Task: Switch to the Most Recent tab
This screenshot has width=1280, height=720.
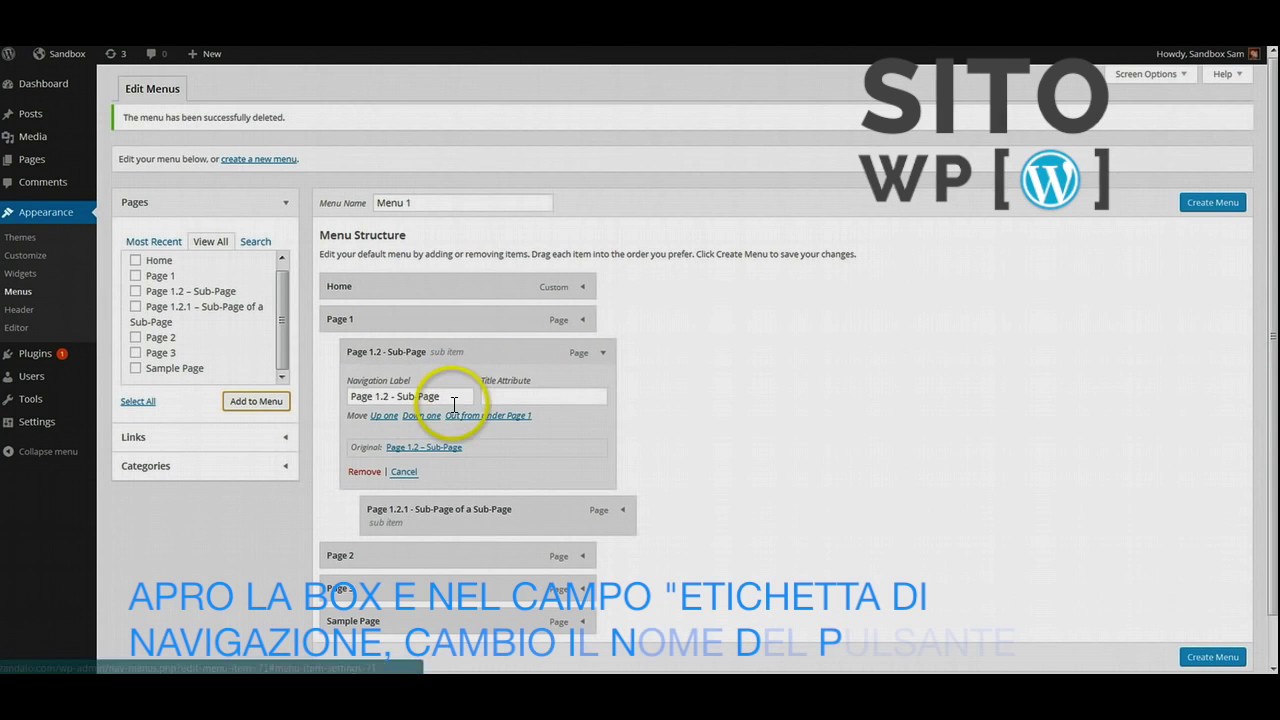Action: 154,241
